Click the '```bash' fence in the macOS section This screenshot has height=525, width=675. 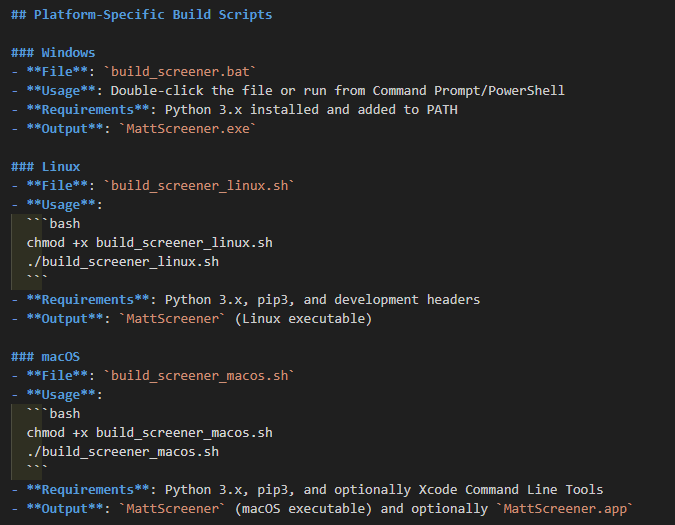(x=53, y=414)
